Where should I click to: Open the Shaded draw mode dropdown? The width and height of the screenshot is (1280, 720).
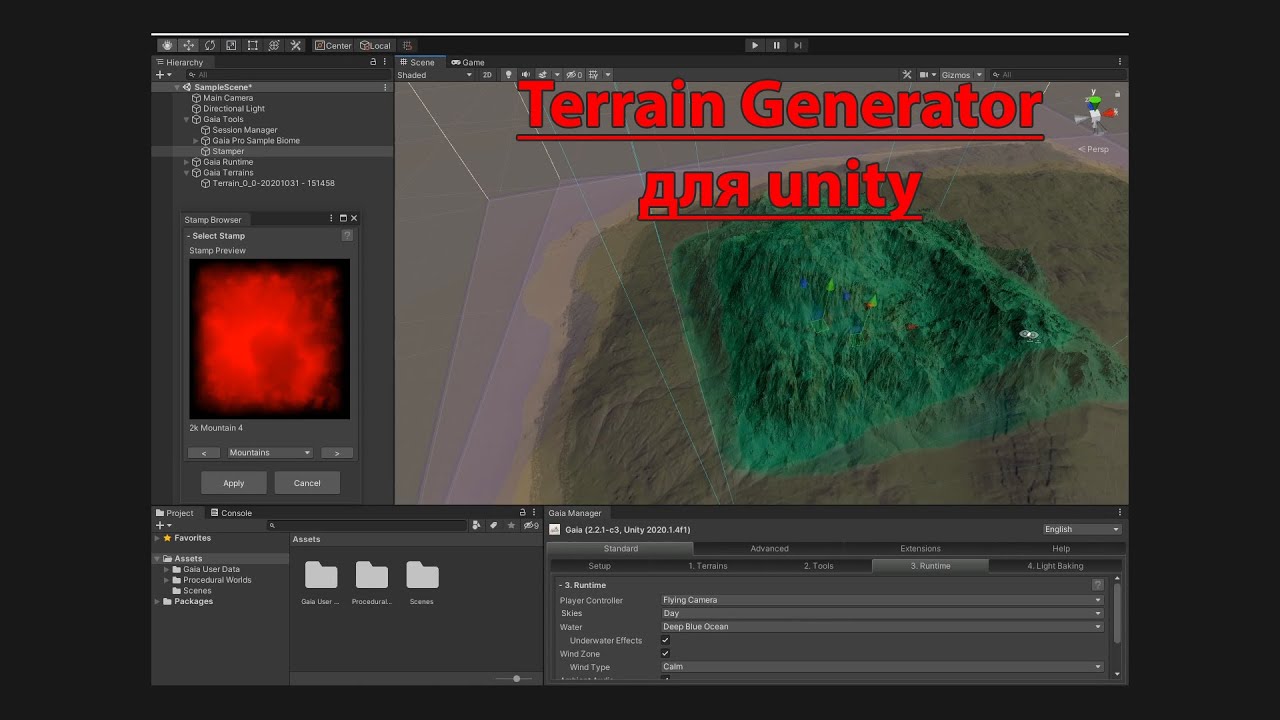[435, 75]
